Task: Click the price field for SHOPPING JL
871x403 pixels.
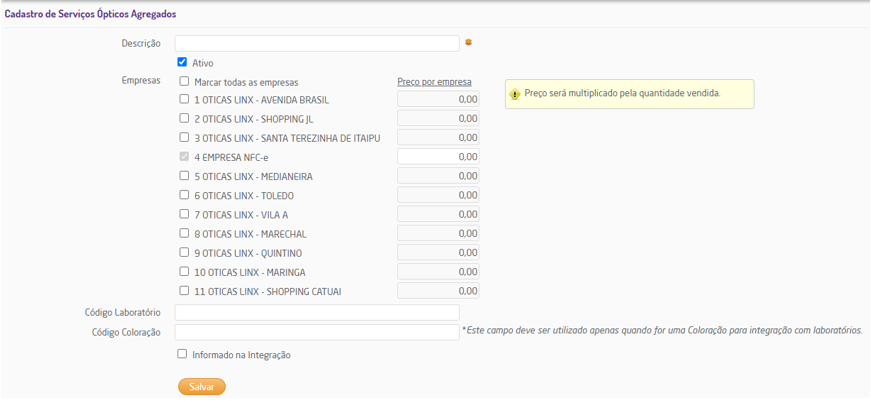Action: (438, 118)
